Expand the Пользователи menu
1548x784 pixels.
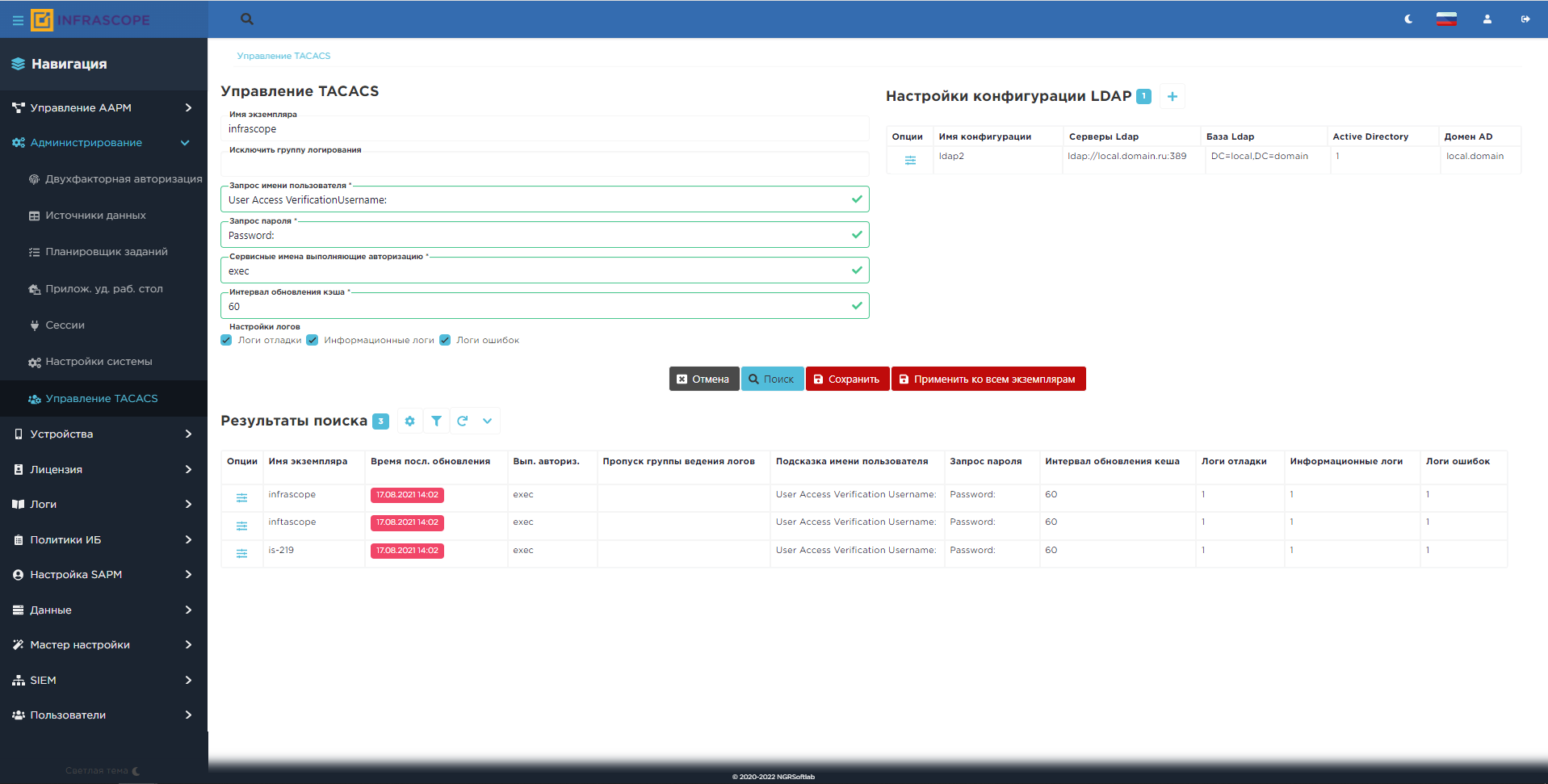pyautogui.click(x=103, y=715)
